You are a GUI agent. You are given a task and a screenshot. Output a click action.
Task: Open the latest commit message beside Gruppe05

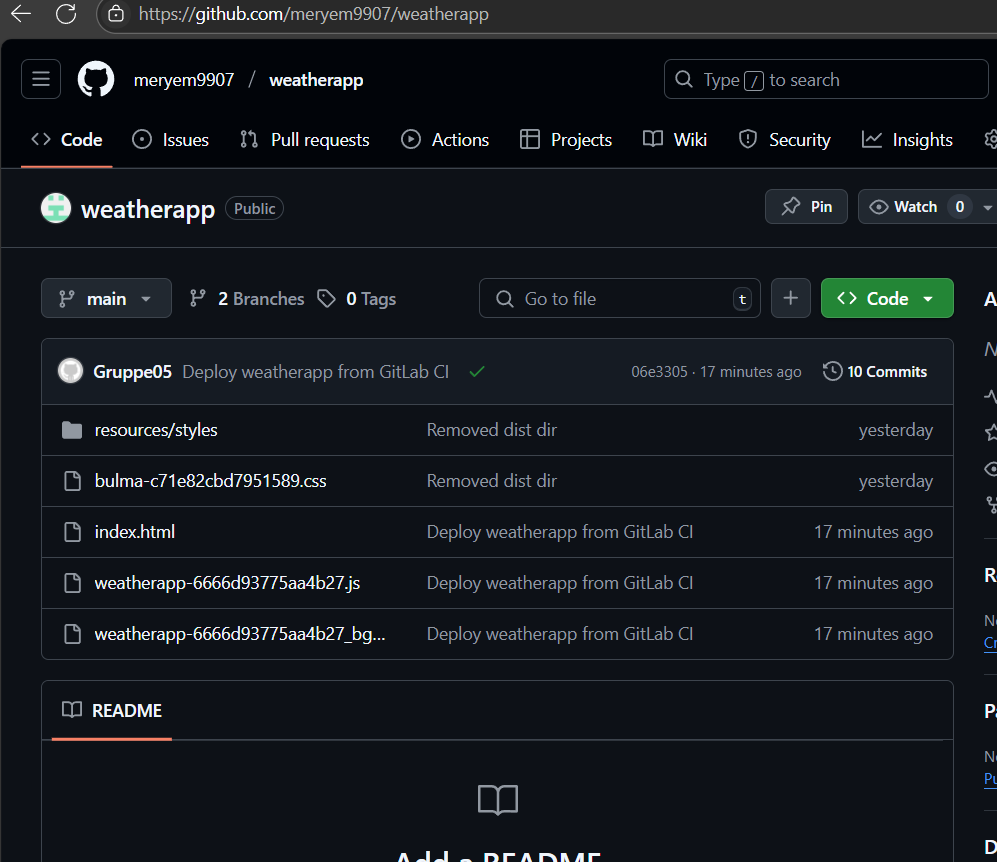coord(315,372)
